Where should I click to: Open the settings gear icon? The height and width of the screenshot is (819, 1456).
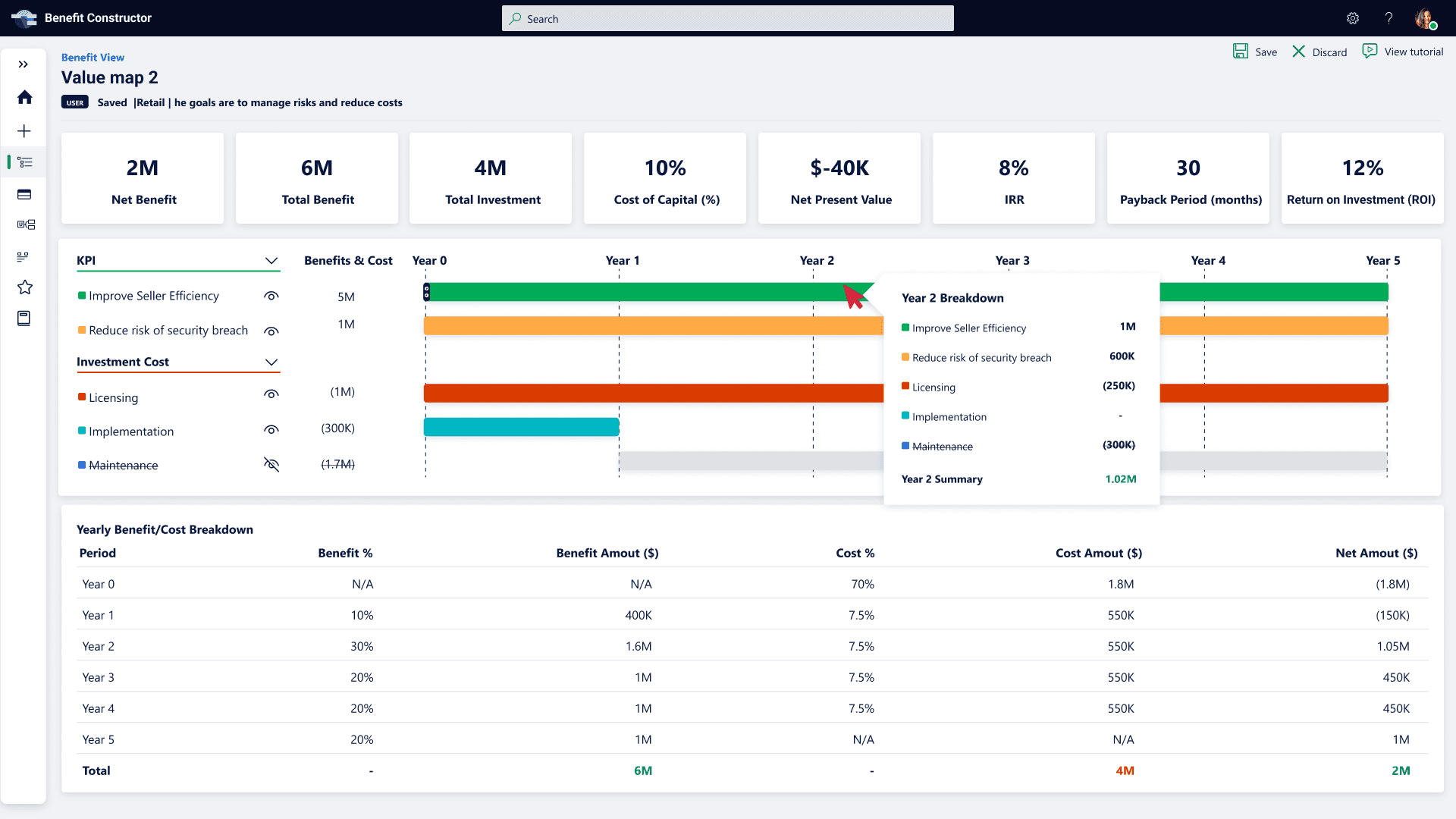(x=1353, y=18)
